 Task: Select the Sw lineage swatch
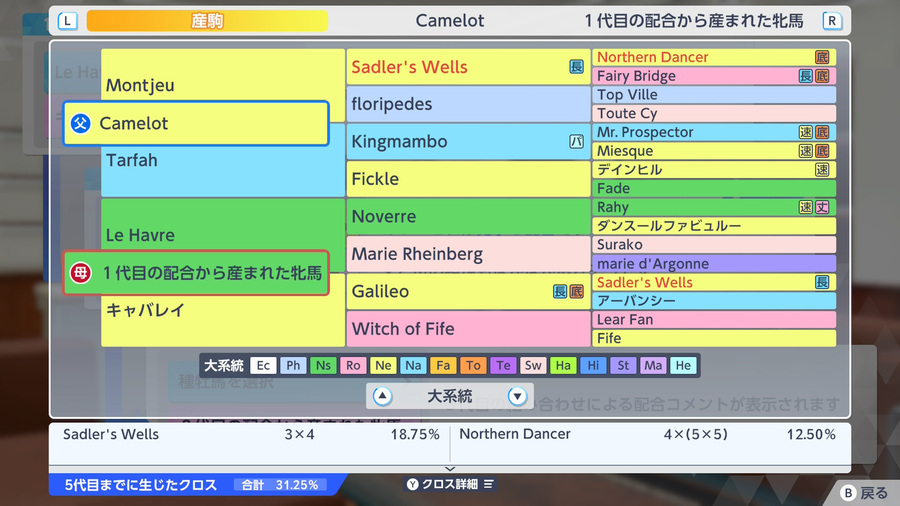click(x=533, y=365)
